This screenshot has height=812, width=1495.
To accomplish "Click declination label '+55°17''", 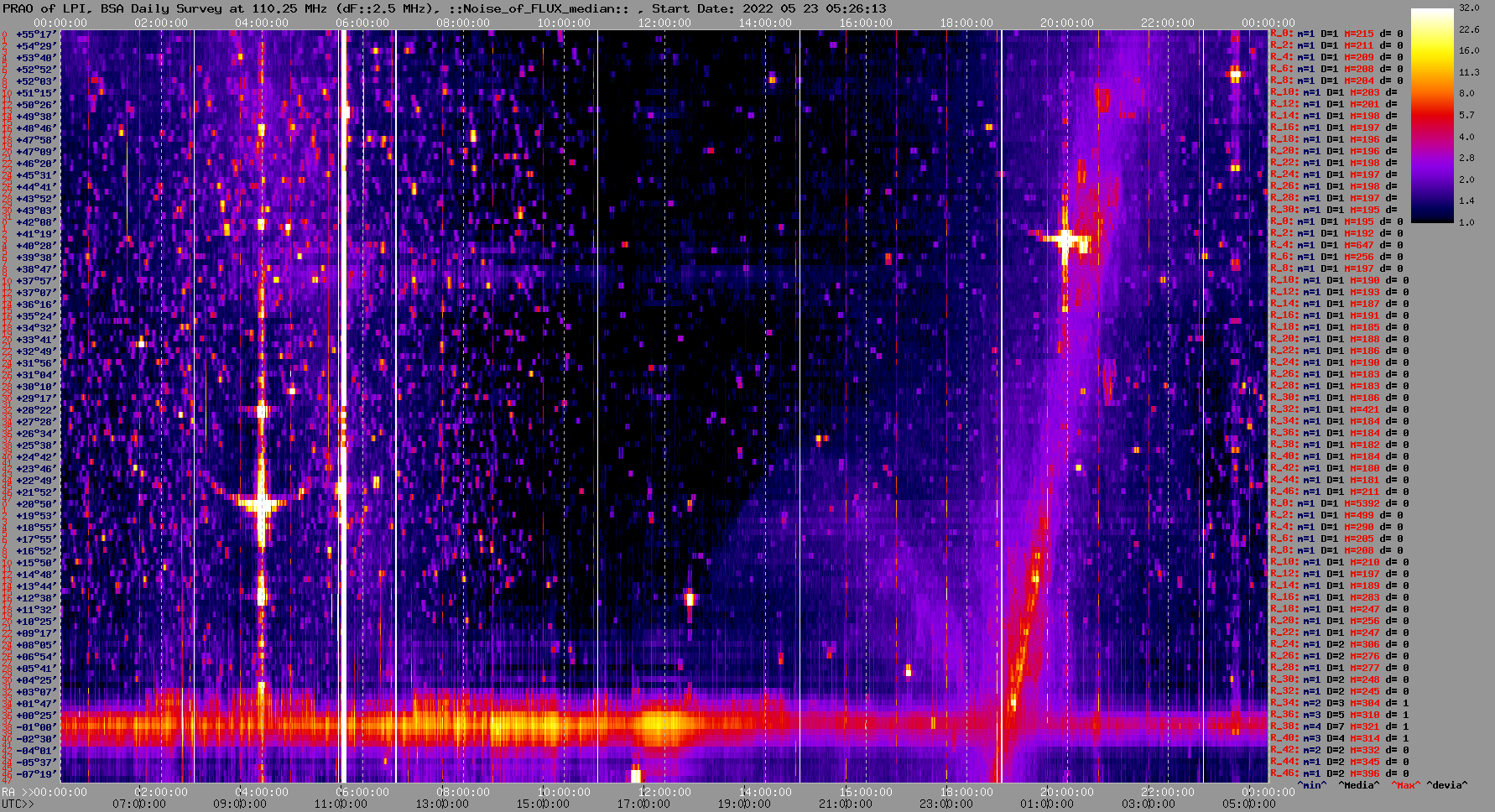I will pos(36,34).
